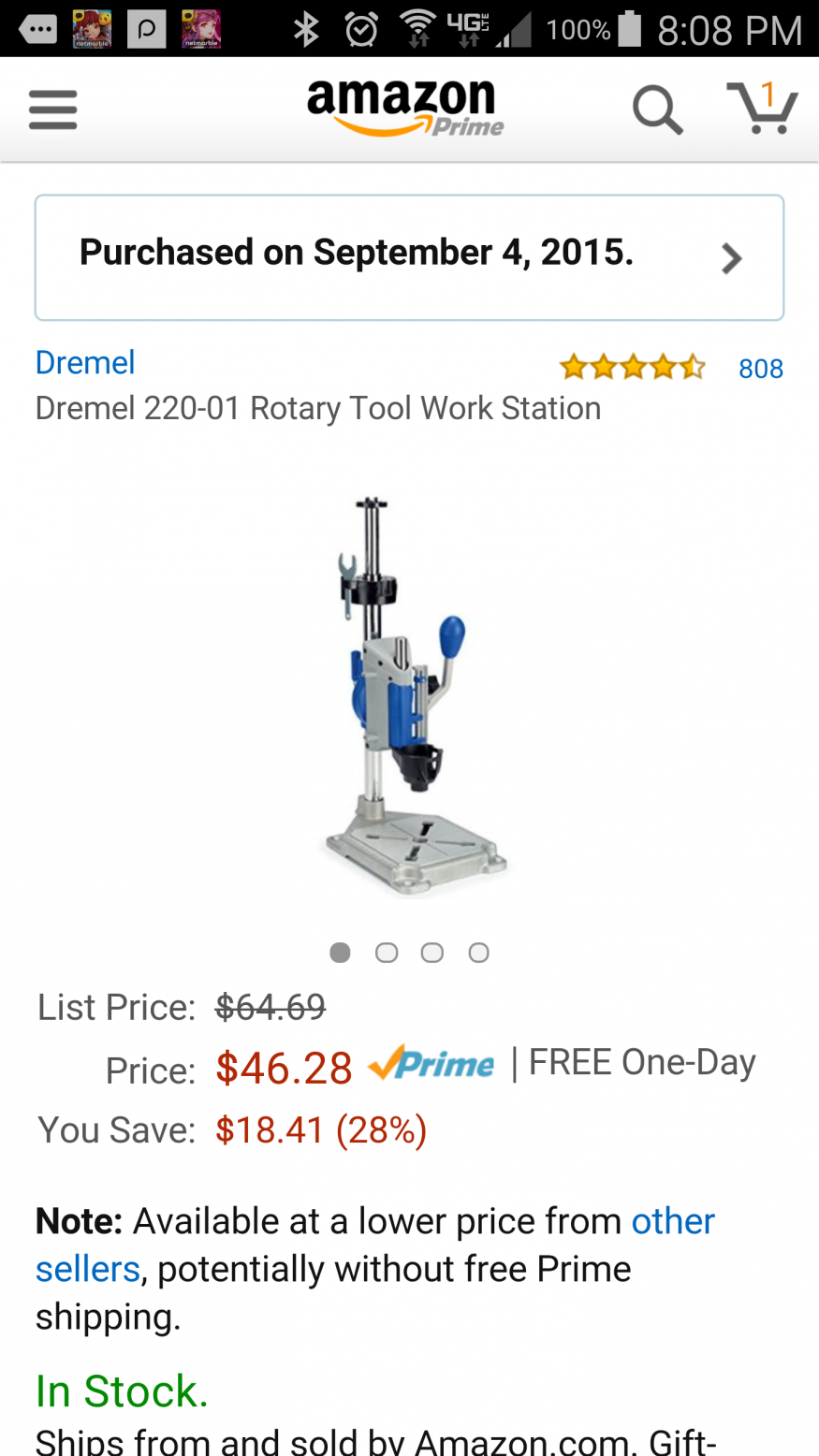Select the second image page dot
Image resolution: width=819 pixels, height=1456 pixels.
(387, 953)
